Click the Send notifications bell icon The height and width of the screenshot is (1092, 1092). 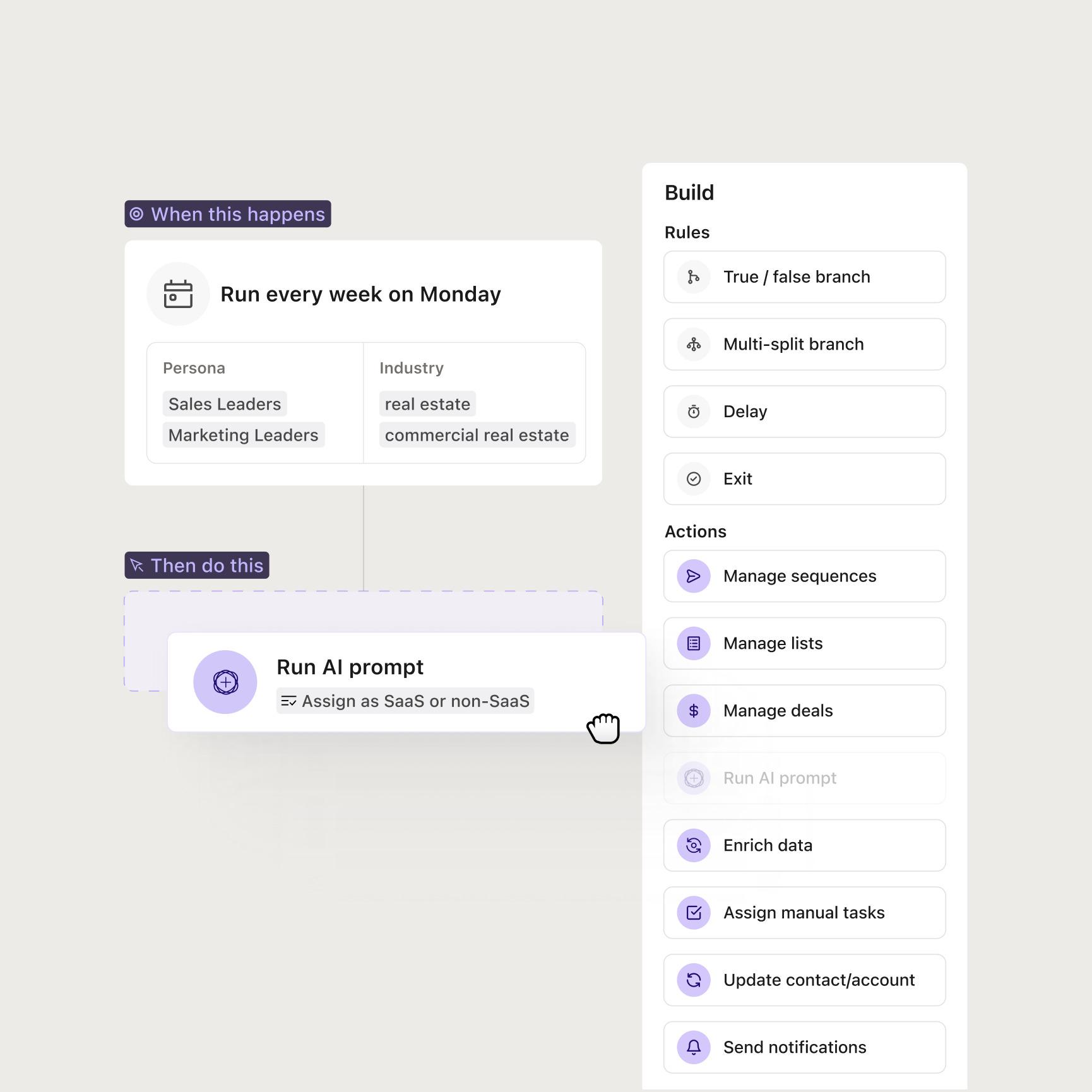(694, 1047)
